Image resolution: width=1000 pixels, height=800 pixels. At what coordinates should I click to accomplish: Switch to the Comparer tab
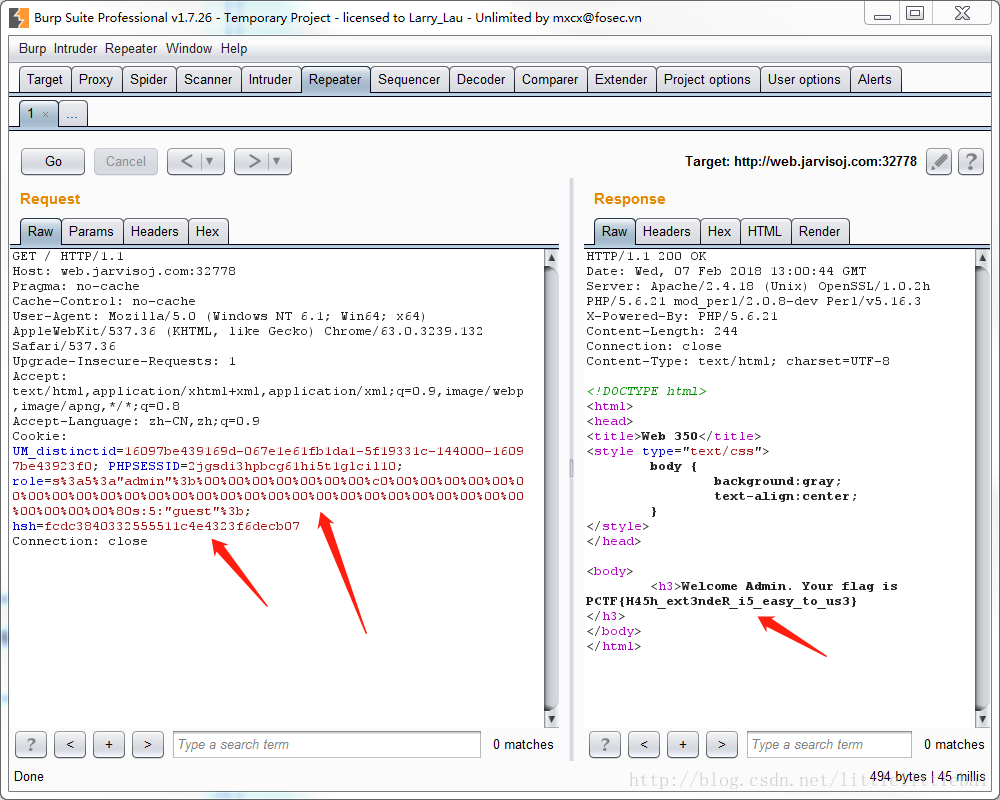tap(550, 80)
